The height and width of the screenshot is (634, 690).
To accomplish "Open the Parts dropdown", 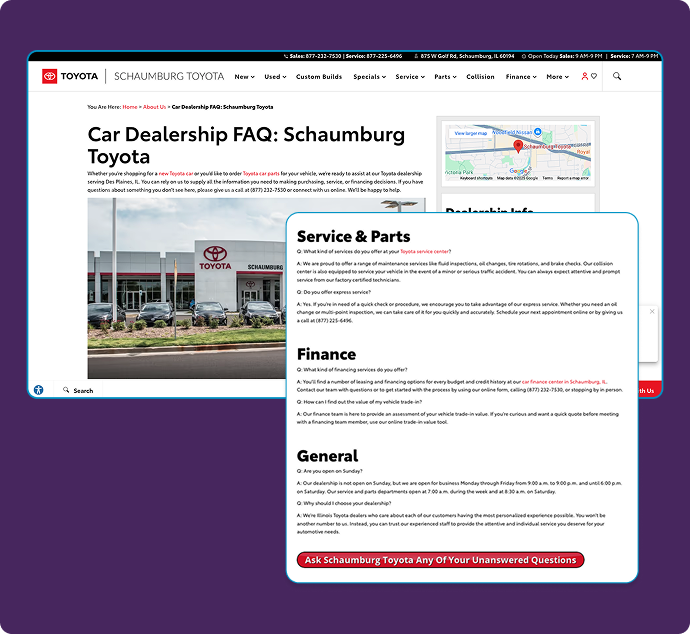I will pos(444,77).
